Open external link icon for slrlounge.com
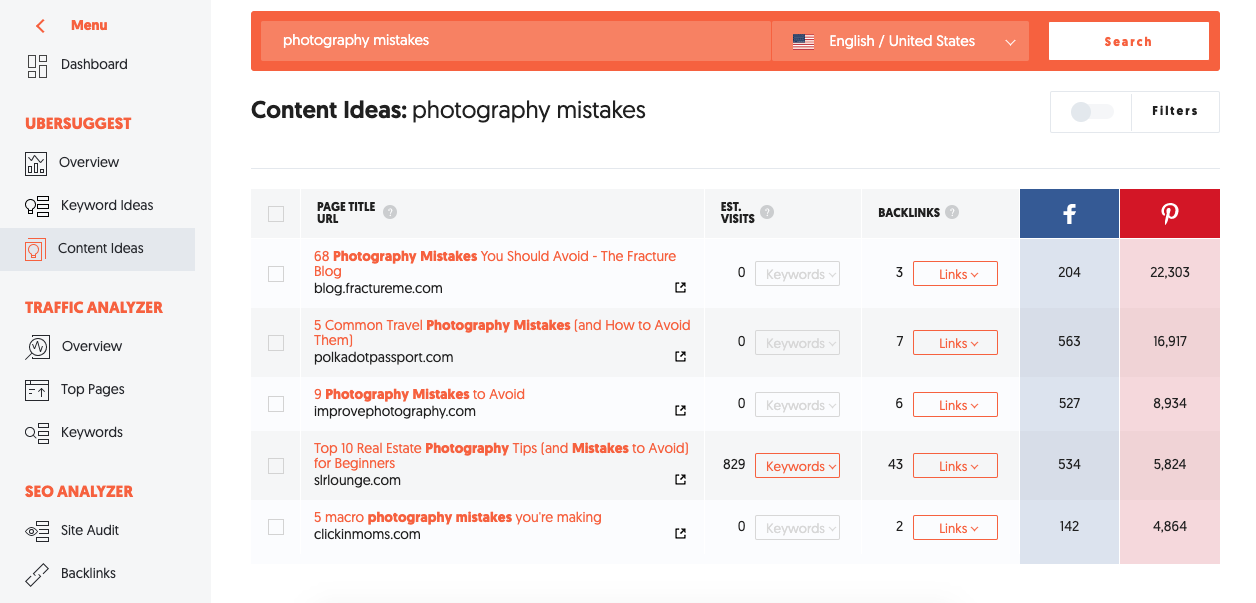 click(680, 480)
